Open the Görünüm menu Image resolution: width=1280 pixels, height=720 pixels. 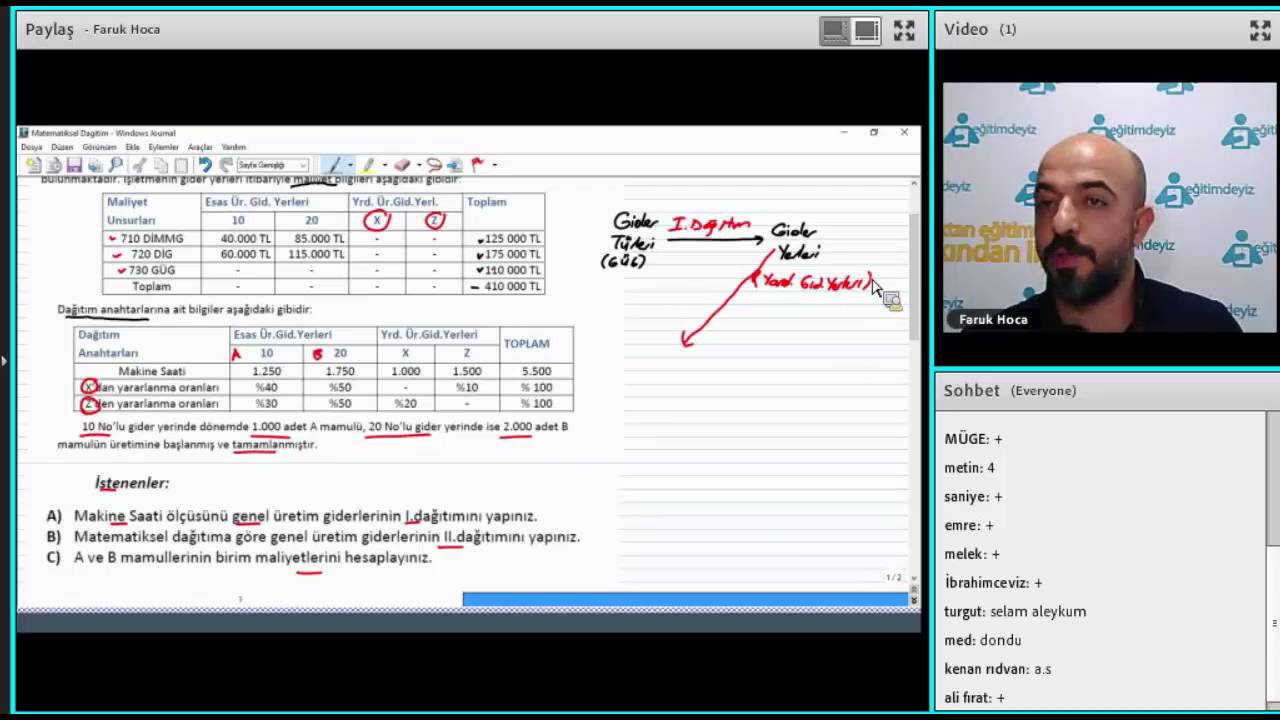[100, 147]
